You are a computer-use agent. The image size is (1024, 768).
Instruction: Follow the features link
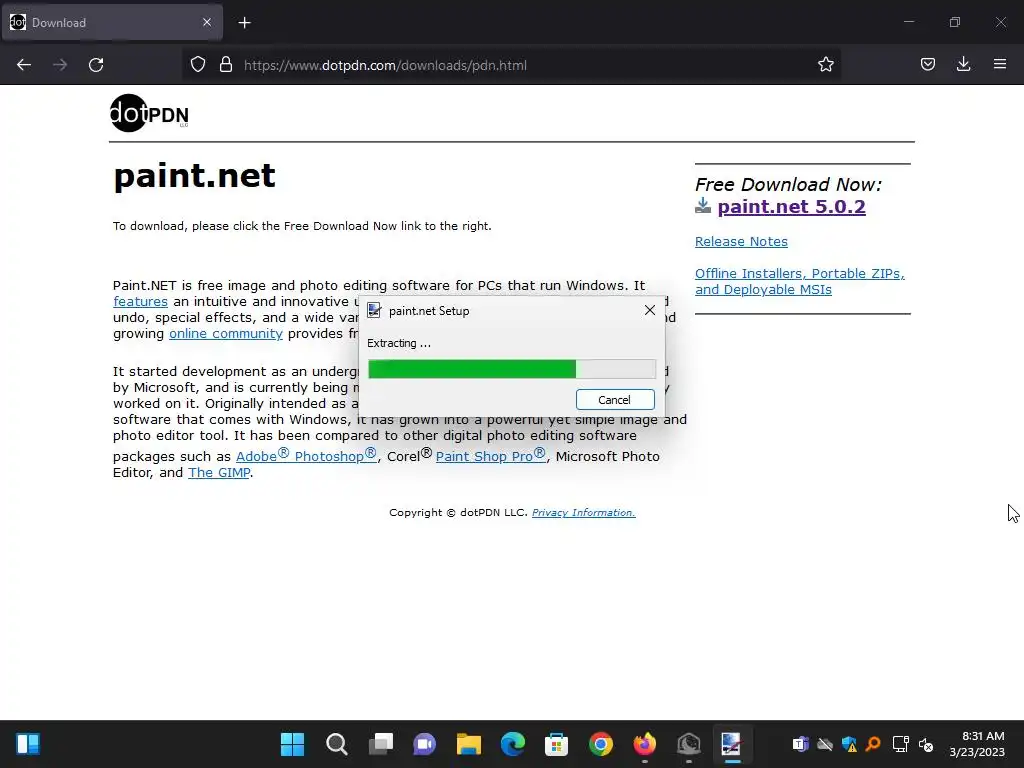[140, 302]
